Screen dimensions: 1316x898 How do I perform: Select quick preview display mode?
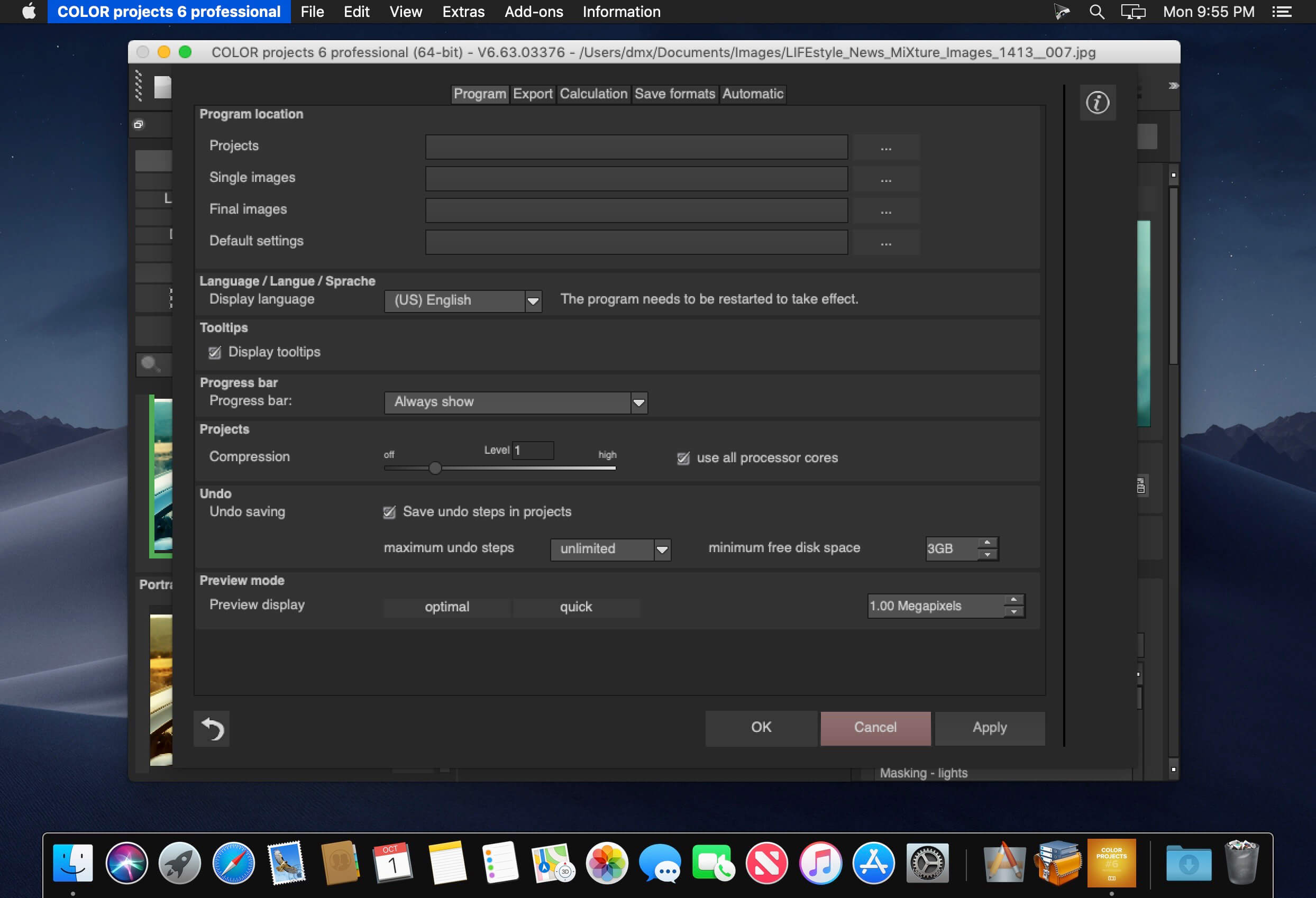[576, 607]
